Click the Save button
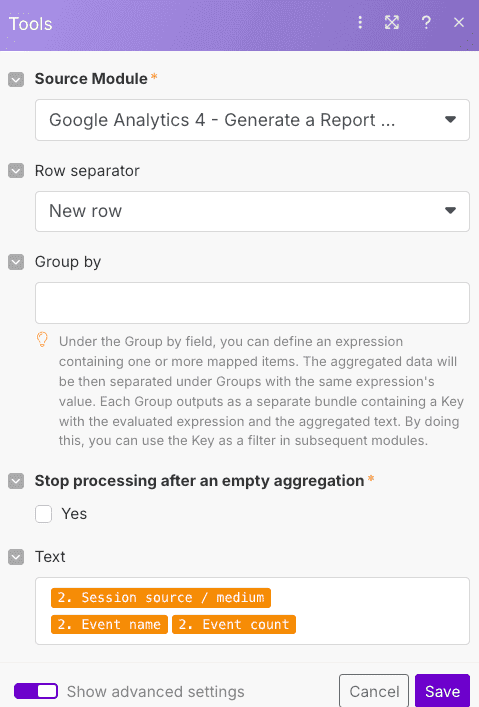Image resolution: width=479 pixels, height=707 pixels. click(x=442, y=691)
